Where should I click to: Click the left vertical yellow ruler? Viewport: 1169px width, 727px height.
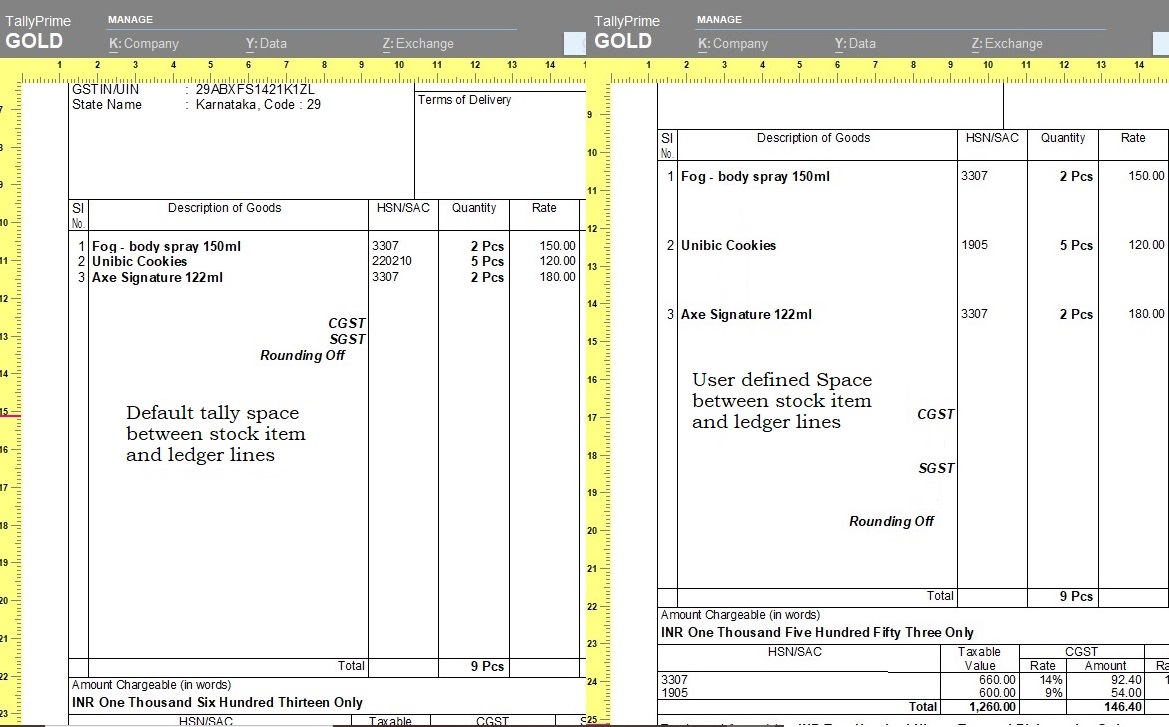pyautogui.click(x=10, y=400)
